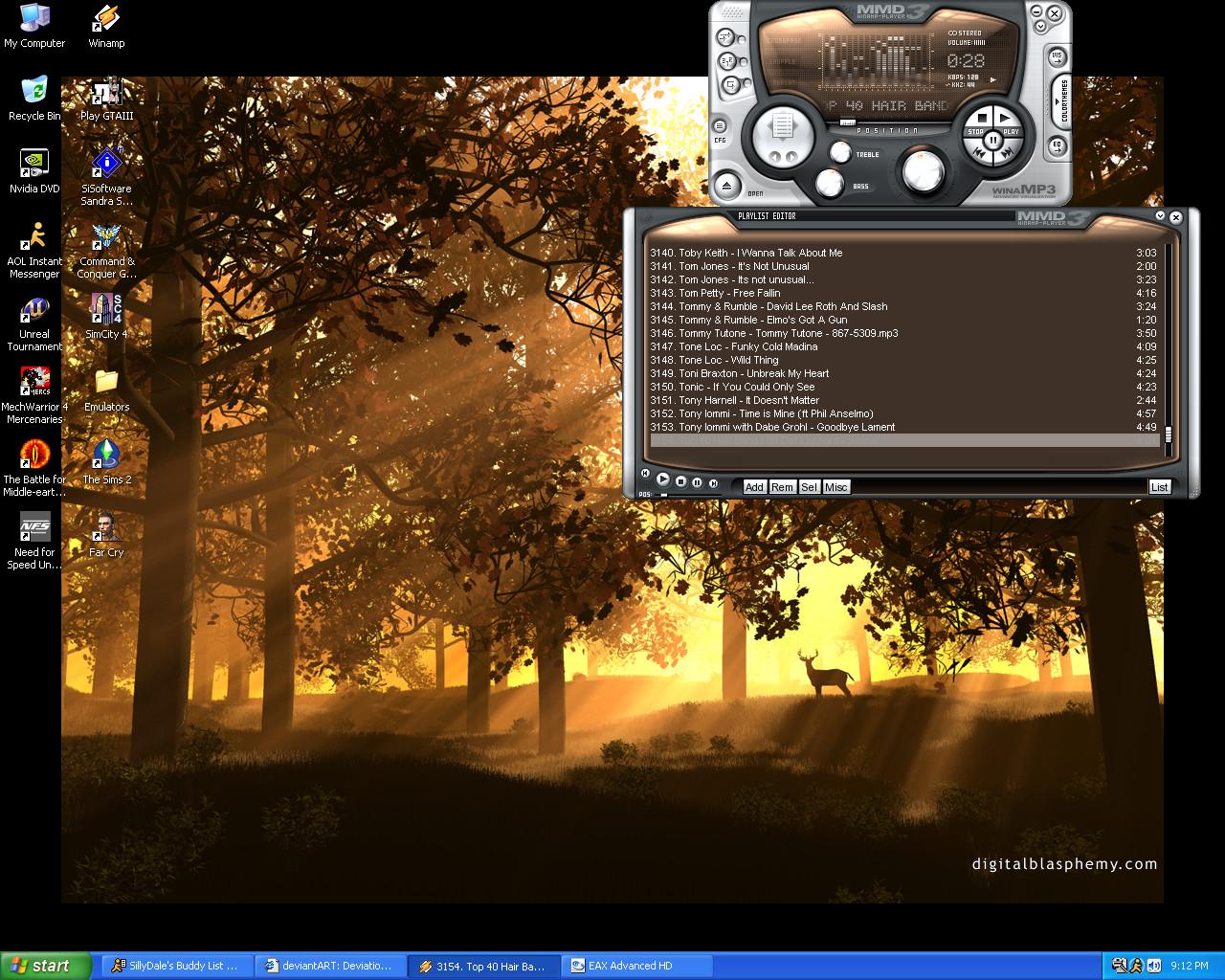
Task: Click the Bass knob
Action: [830, 184]
